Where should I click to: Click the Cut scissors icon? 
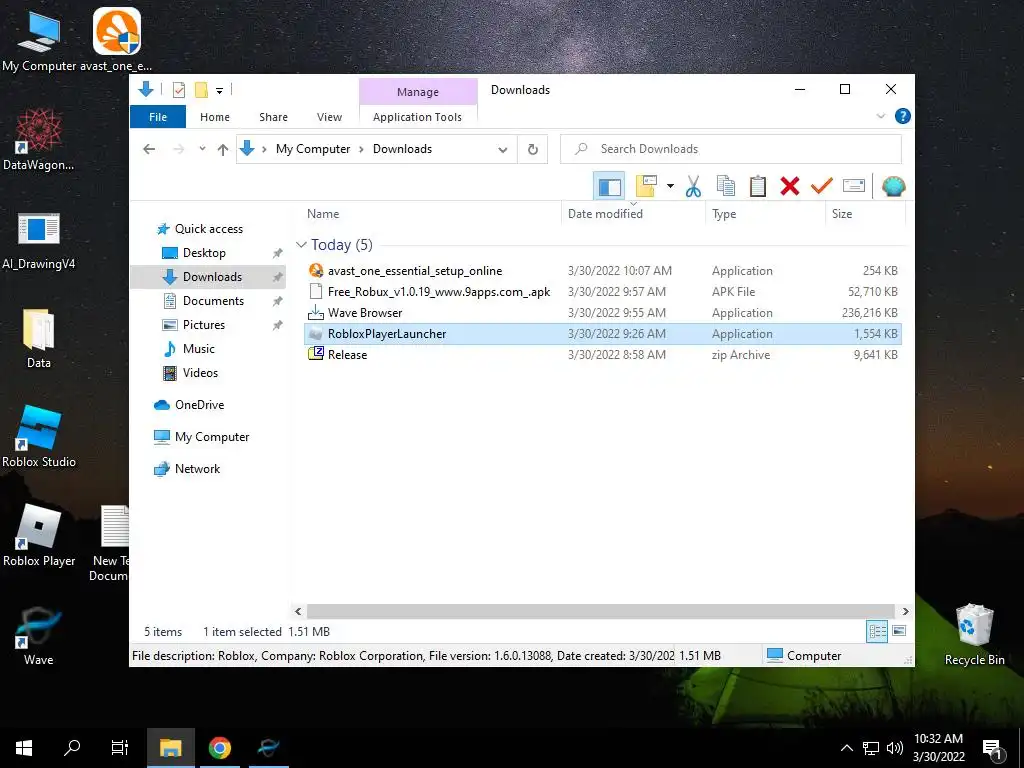(x=693, y=187)
